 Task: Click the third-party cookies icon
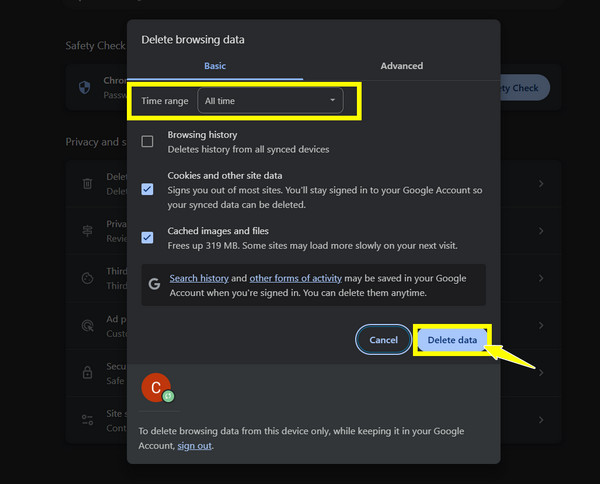[87, 276]
